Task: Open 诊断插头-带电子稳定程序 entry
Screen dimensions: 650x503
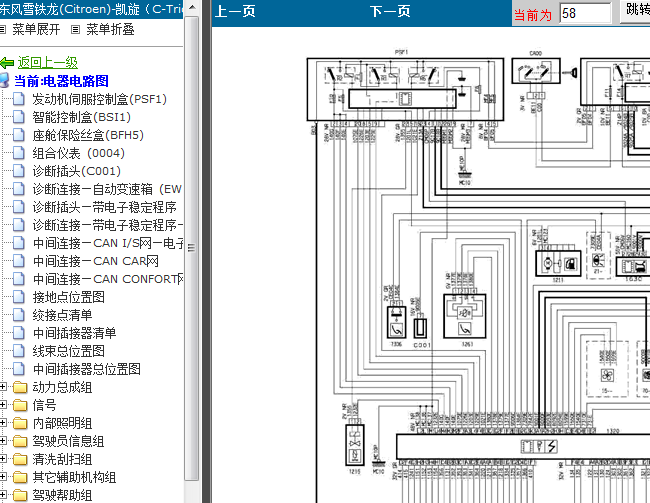Action: pos(104,207)
